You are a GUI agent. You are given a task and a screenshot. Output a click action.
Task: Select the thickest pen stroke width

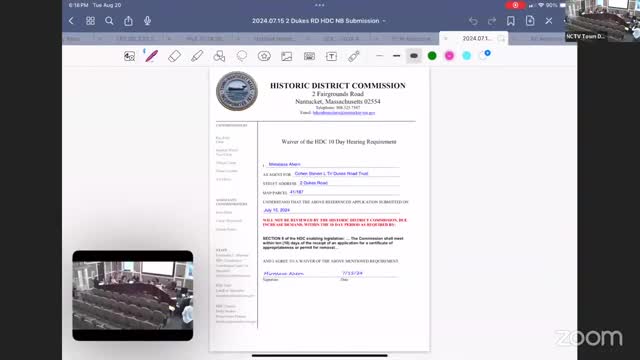coord(414,56)
